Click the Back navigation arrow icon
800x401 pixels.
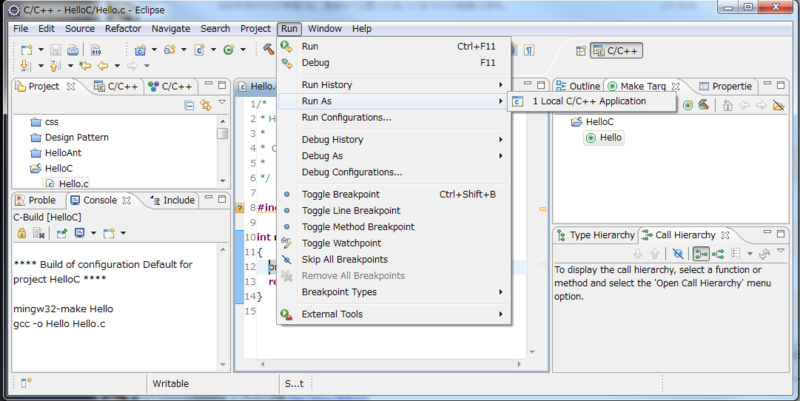(103, 65)
